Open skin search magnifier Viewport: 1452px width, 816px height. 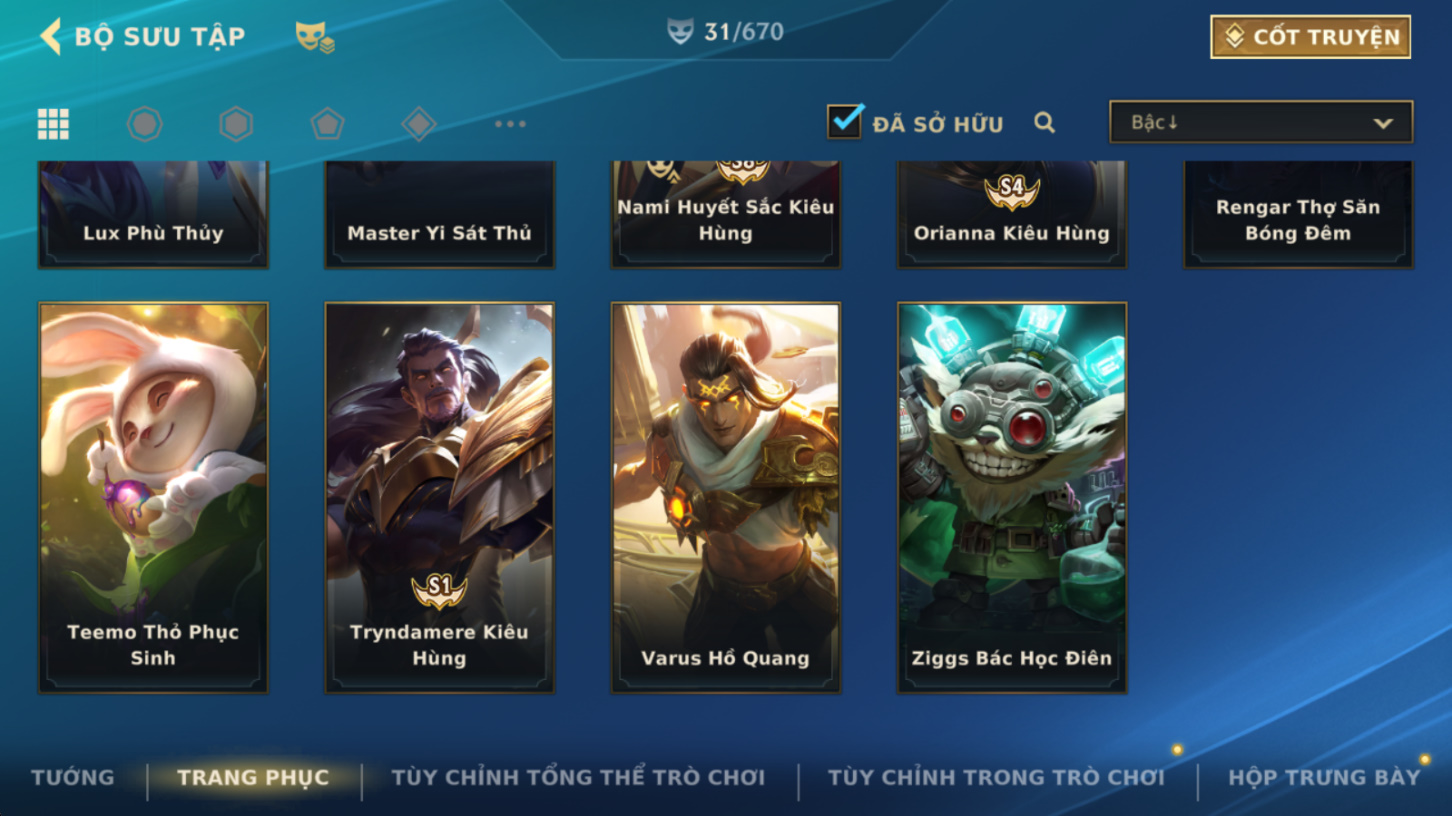pyautogui.click(x=1044, y=122)
